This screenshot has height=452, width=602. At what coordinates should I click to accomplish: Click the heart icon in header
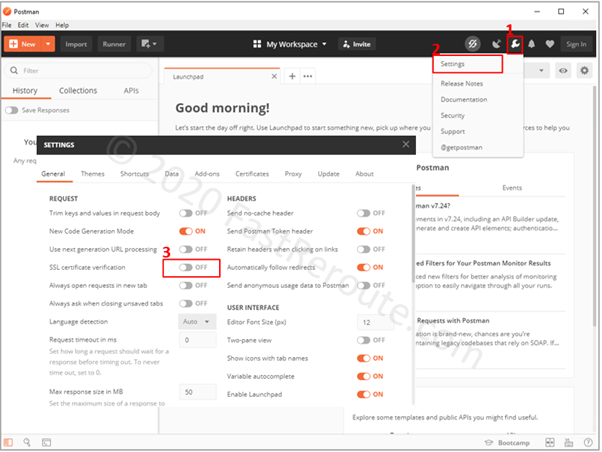tap(549, 44)
